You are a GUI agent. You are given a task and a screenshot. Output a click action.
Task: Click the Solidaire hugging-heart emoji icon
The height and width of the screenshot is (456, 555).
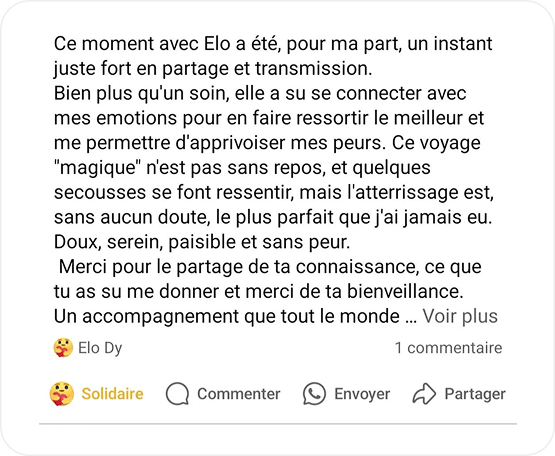tap(62, 394)
